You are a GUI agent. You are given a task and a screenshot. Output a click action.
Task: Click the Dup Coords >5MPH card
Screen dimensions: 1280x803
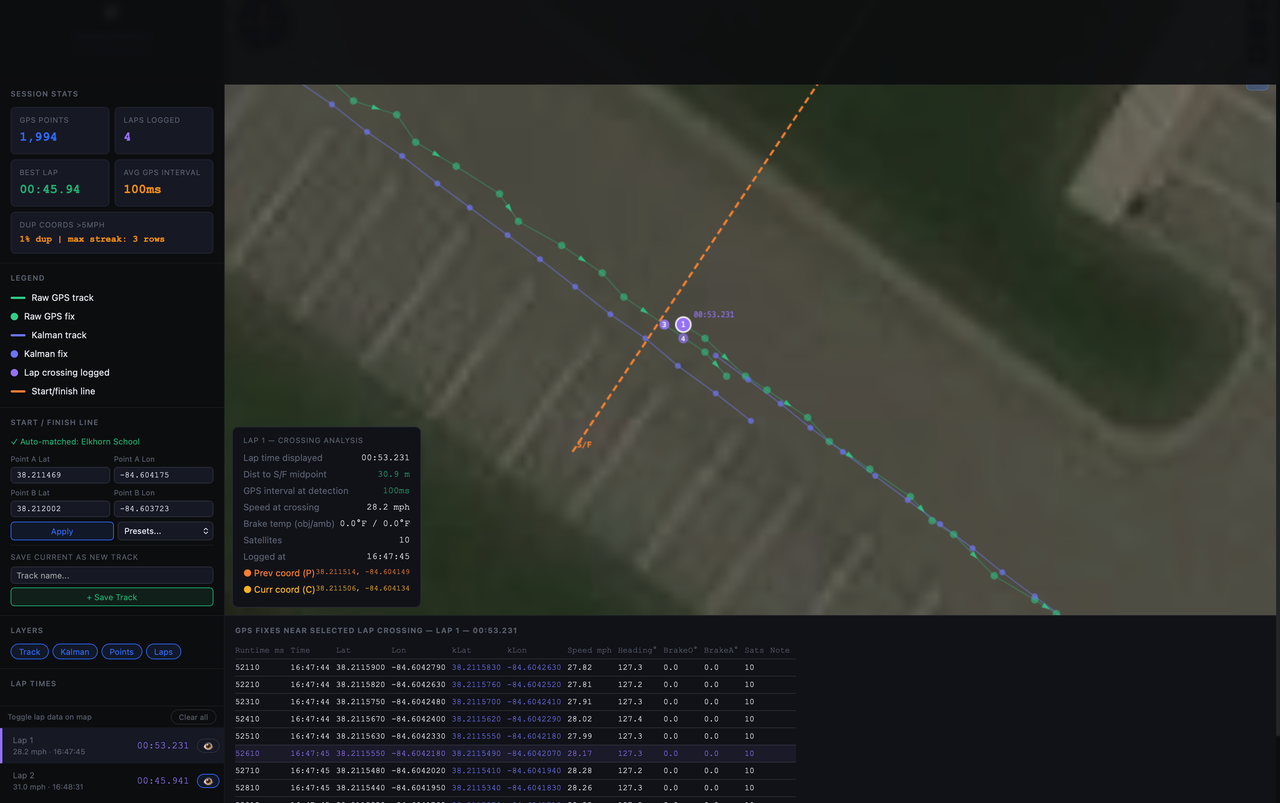112,232
